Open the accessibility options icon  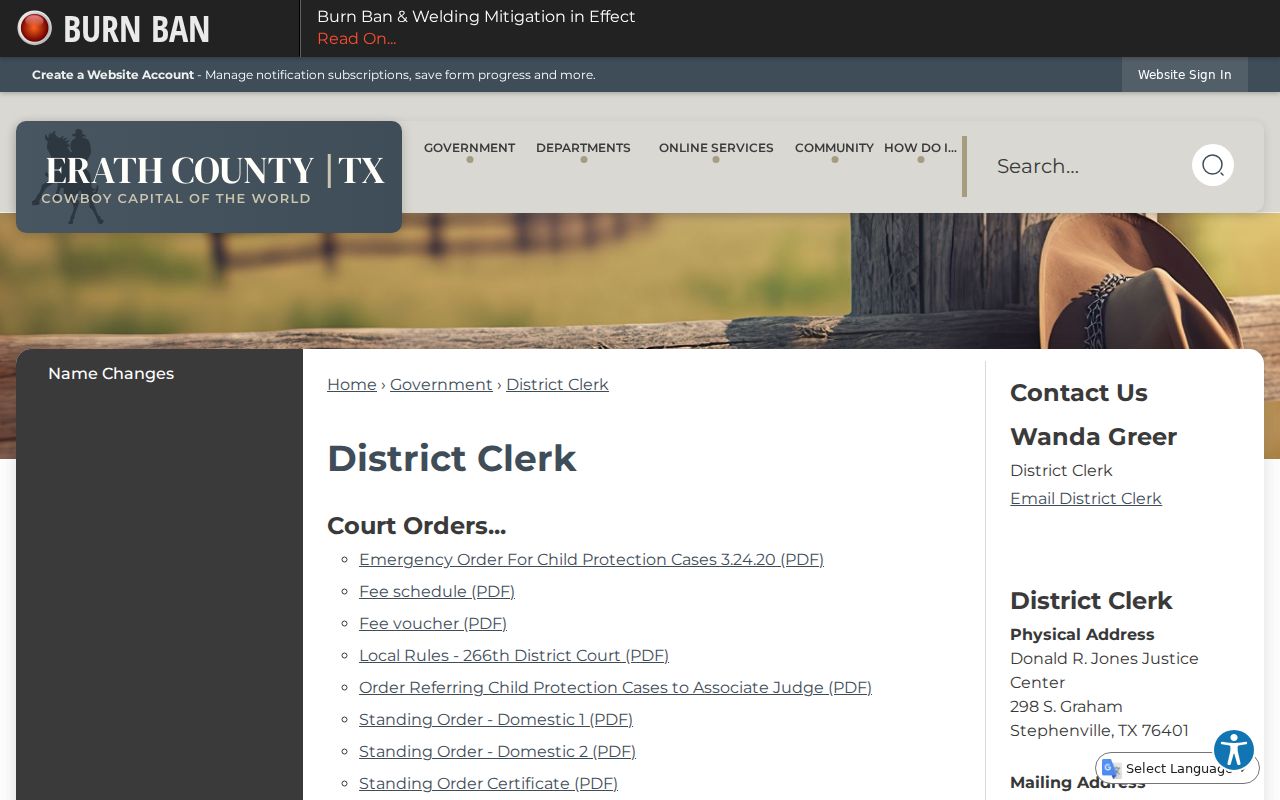(1234, 750)
